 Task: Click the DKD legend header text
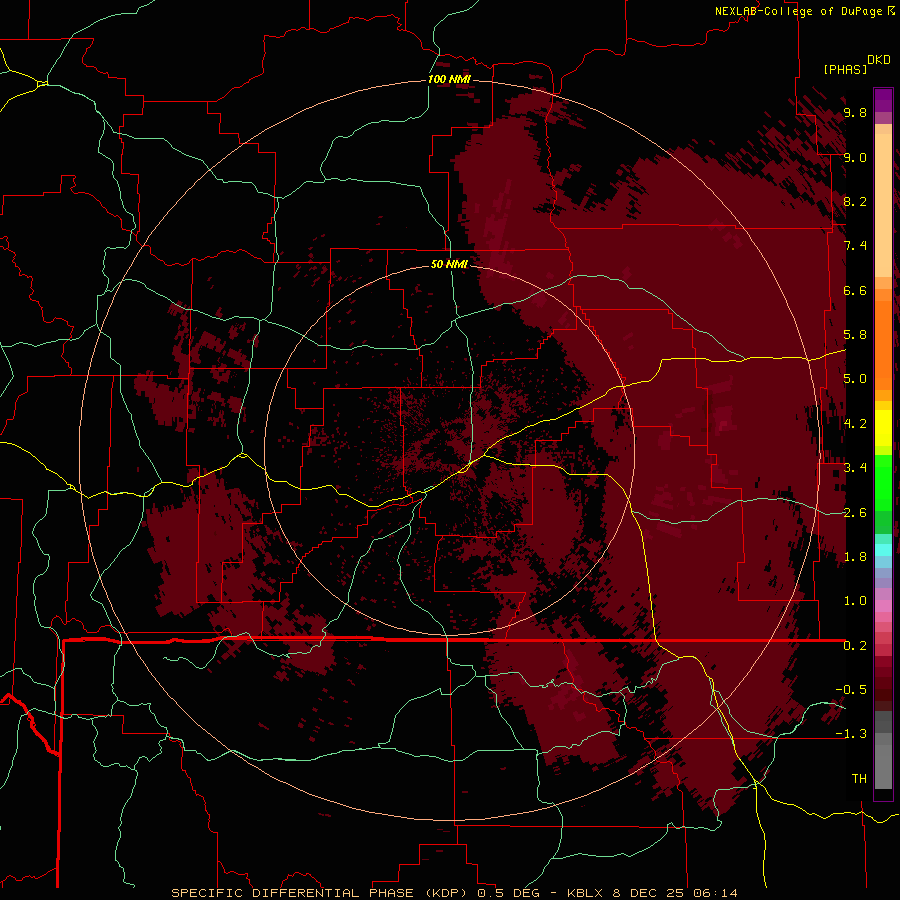879,60
